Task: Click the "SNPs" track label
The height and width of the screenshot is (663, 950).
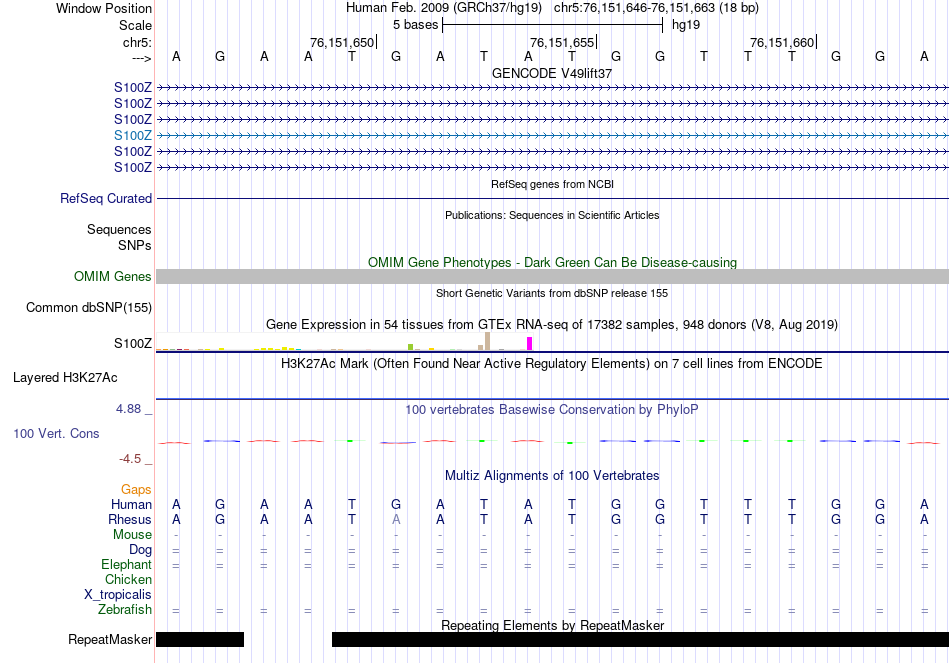Action: click(135, 245)
